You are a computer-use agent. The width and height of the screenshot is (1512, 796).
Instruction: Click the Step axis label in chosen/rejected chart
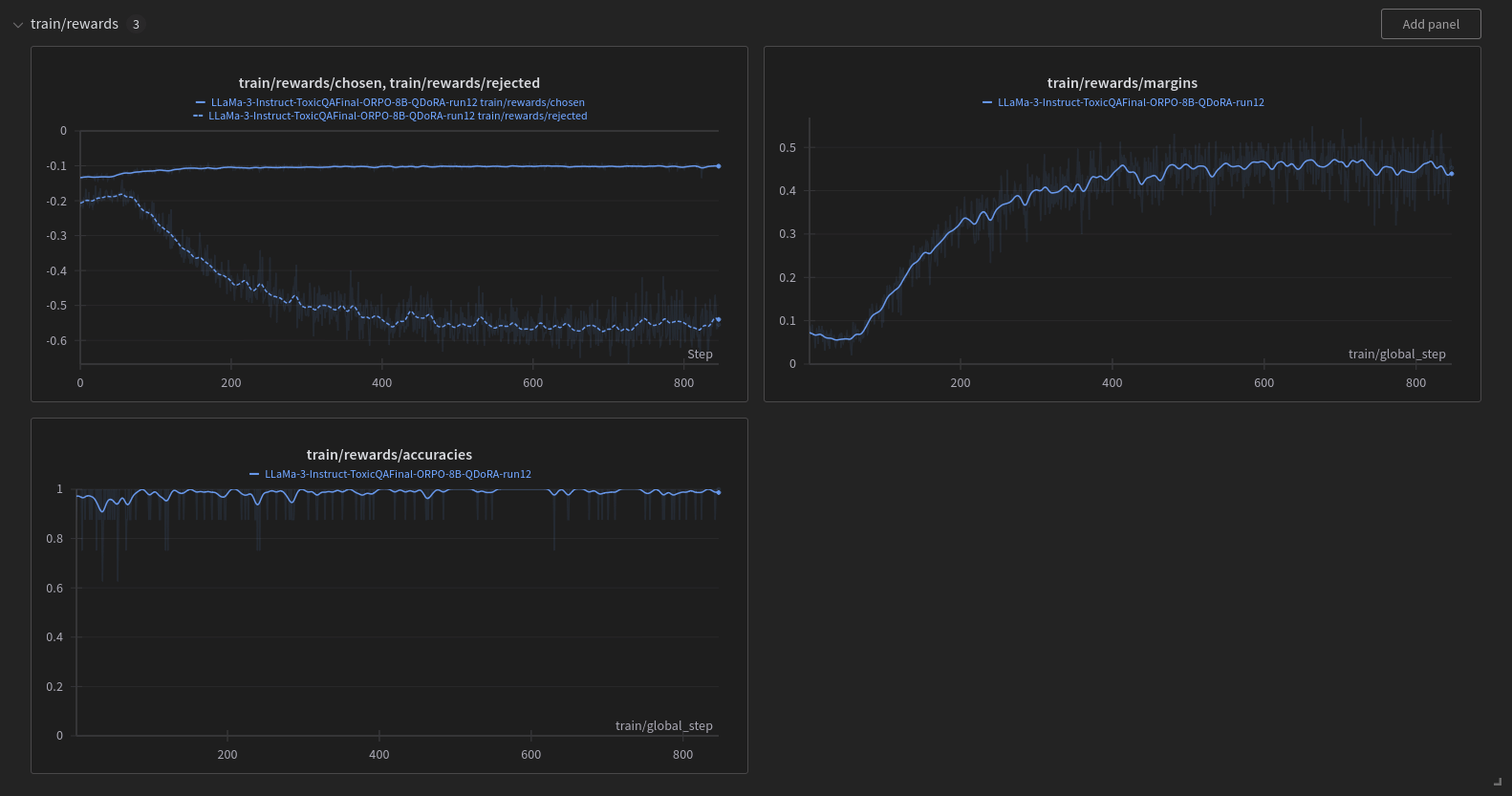700,354
